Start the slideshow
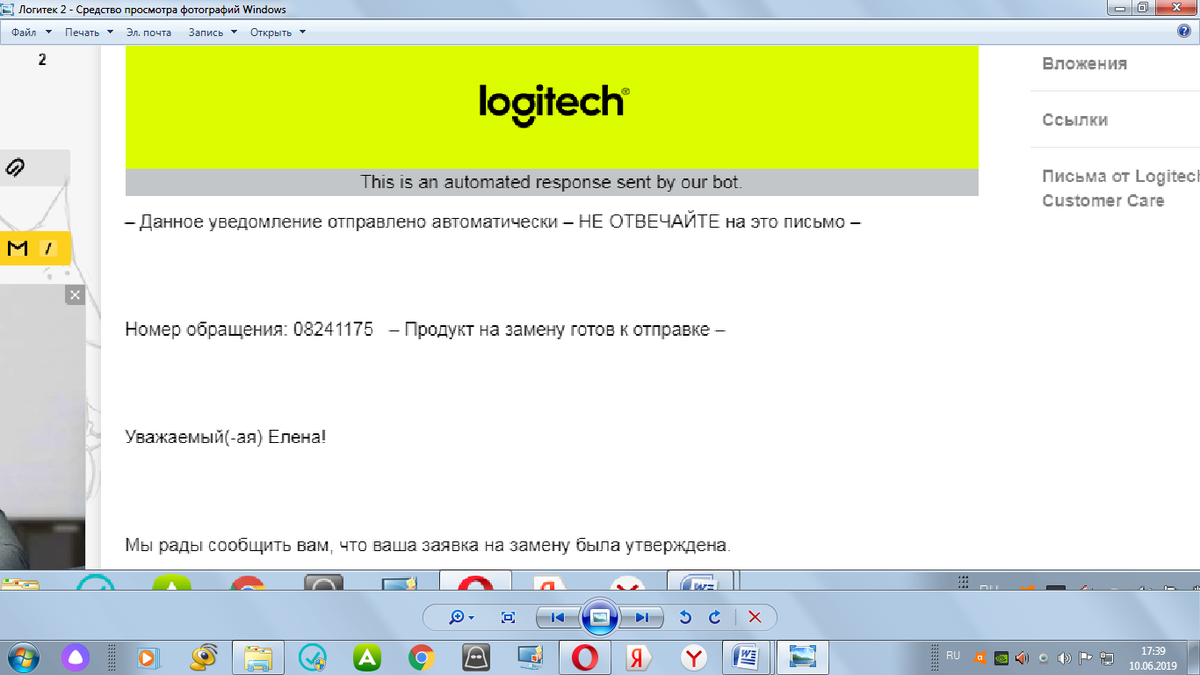Viewport: 1200px width, 675px height. [599, 617]
